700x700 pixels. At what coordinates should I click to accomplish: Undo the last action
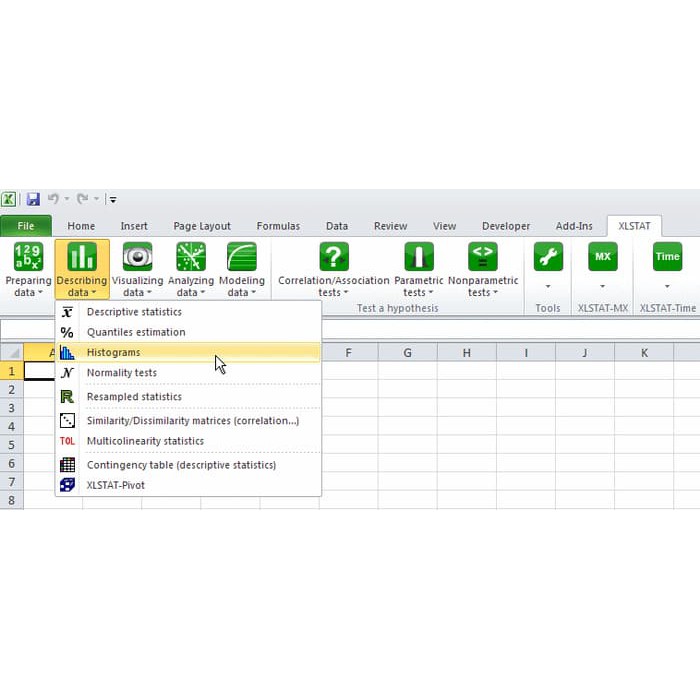(x=53, y=198)
